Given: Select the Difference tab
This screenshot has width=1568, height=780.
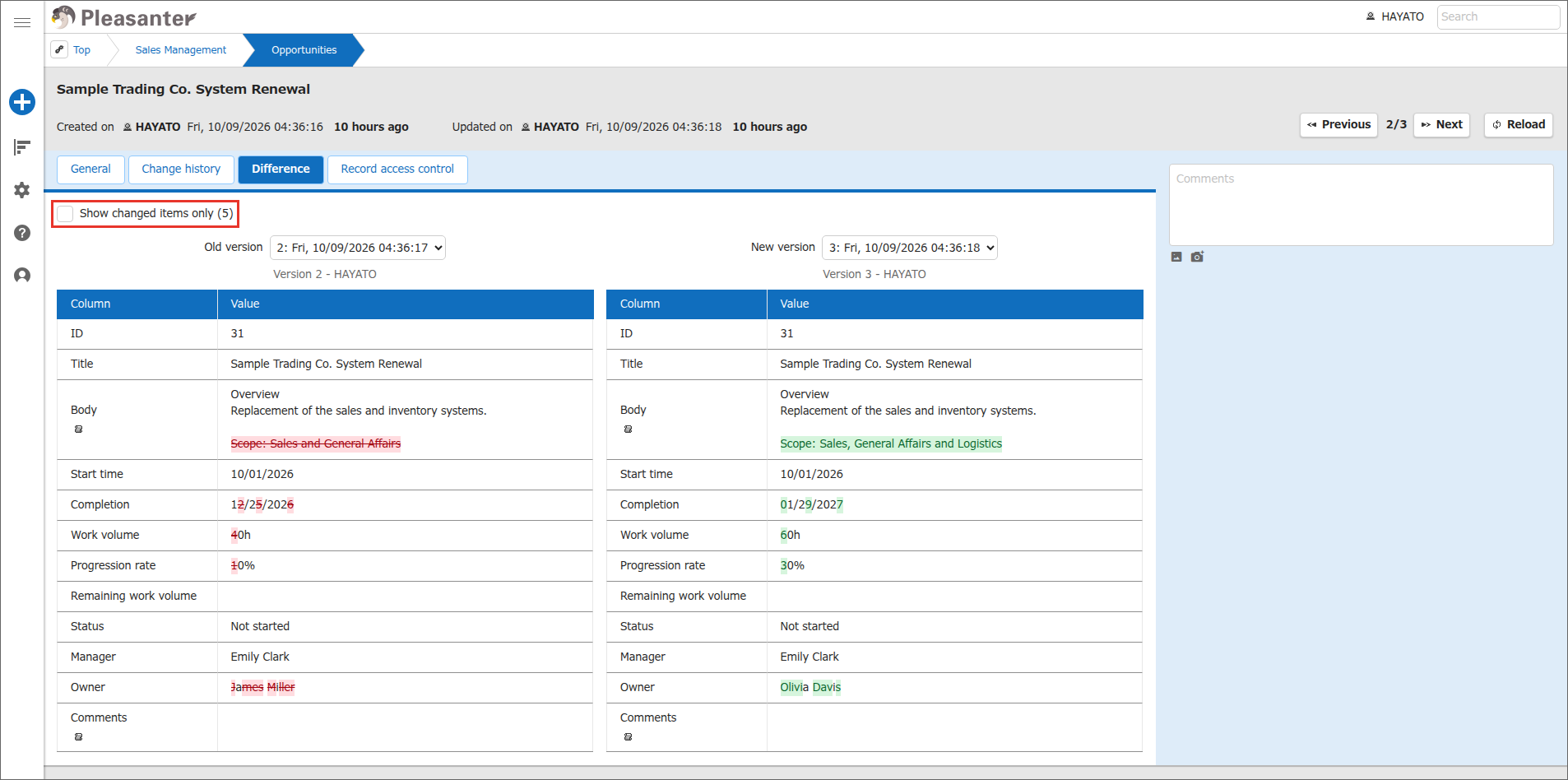Looking at the screenshot, I should (281, 169).
